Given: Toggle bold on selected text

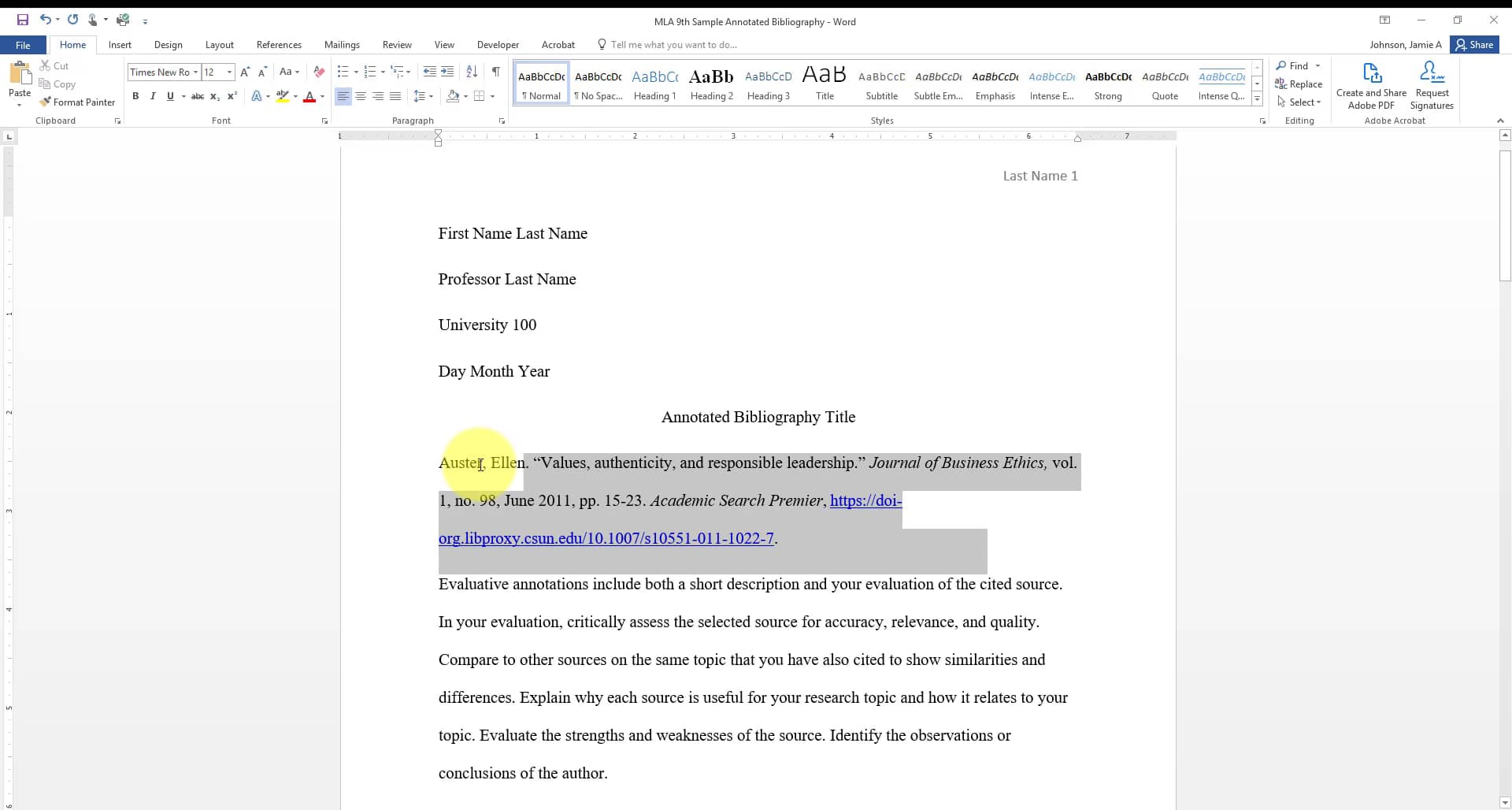Looking at the screenshot, I should tap(135, 96).
